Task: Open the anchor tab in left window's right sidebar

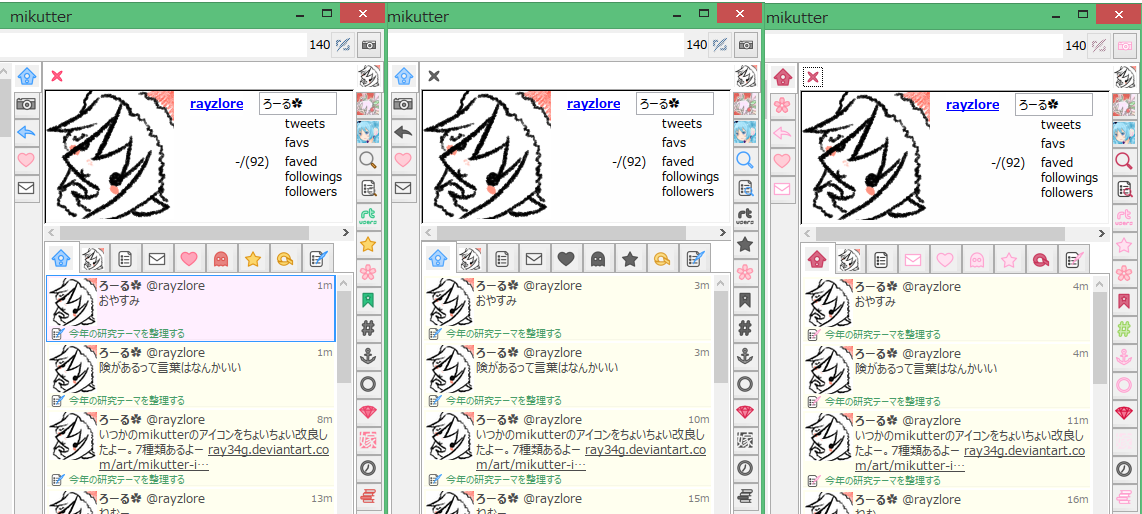Action: (x=368, y=355)
